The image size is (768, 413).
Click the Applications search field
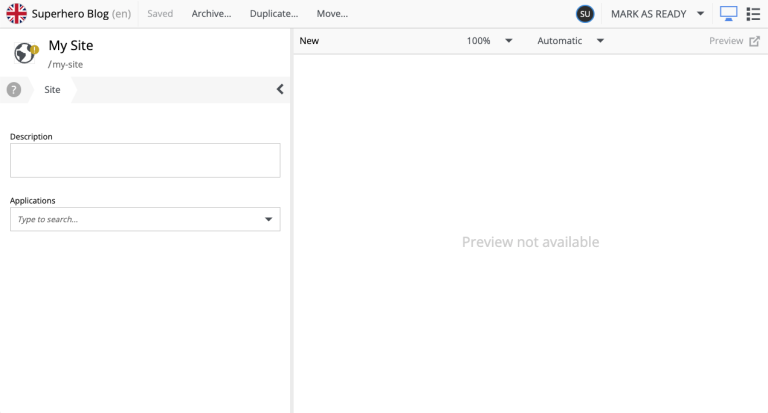[x=135, y=219]
